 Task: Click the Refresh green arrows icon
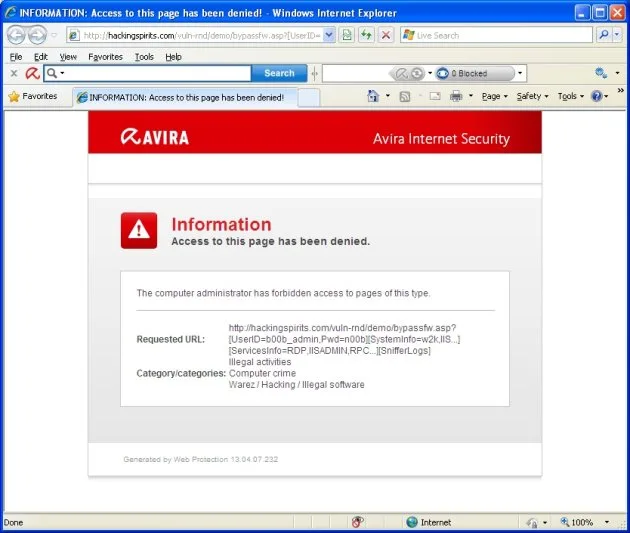[x=366, y=35]
